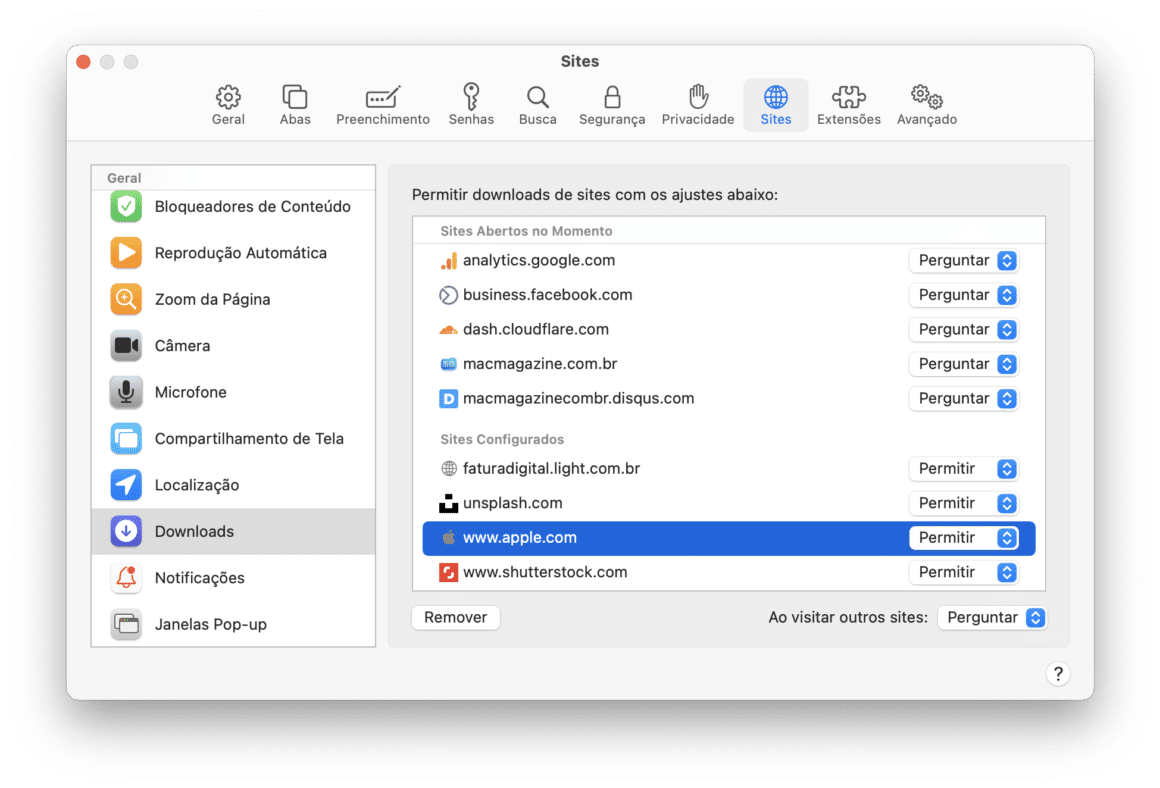Open the Privacidade settings pane
This screenshot has height=788, width=1160.
click(x=697, y=104)
